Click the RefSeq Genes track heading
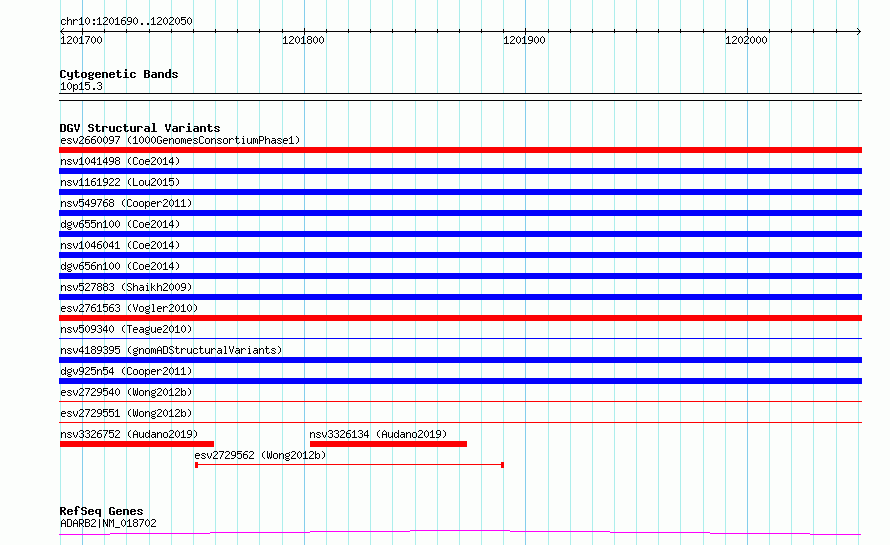Viewport: 890px width, 545px height. pos(101,512)
